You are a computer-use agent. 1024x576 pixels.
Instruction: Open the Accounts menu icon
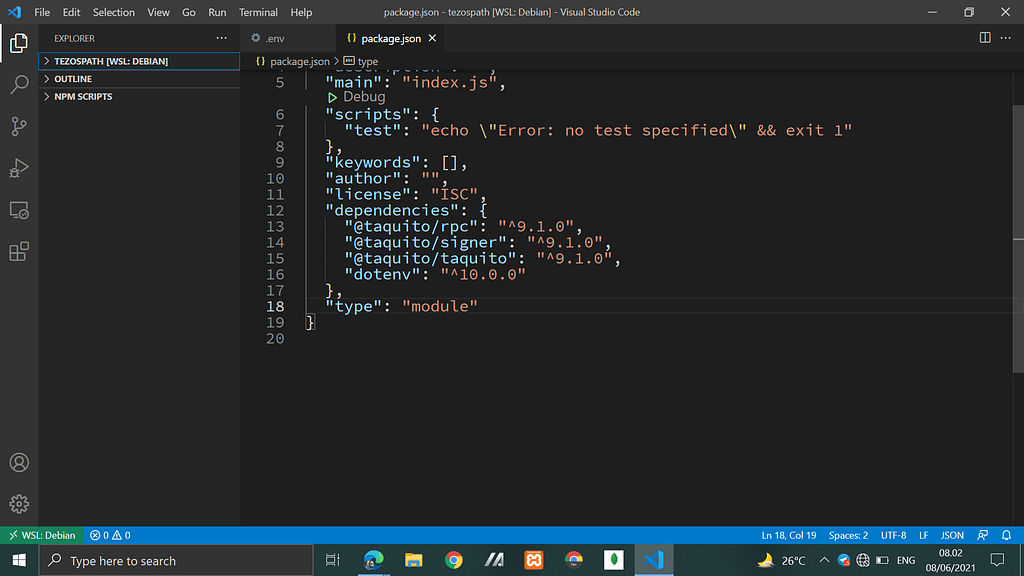click(19, 462)
